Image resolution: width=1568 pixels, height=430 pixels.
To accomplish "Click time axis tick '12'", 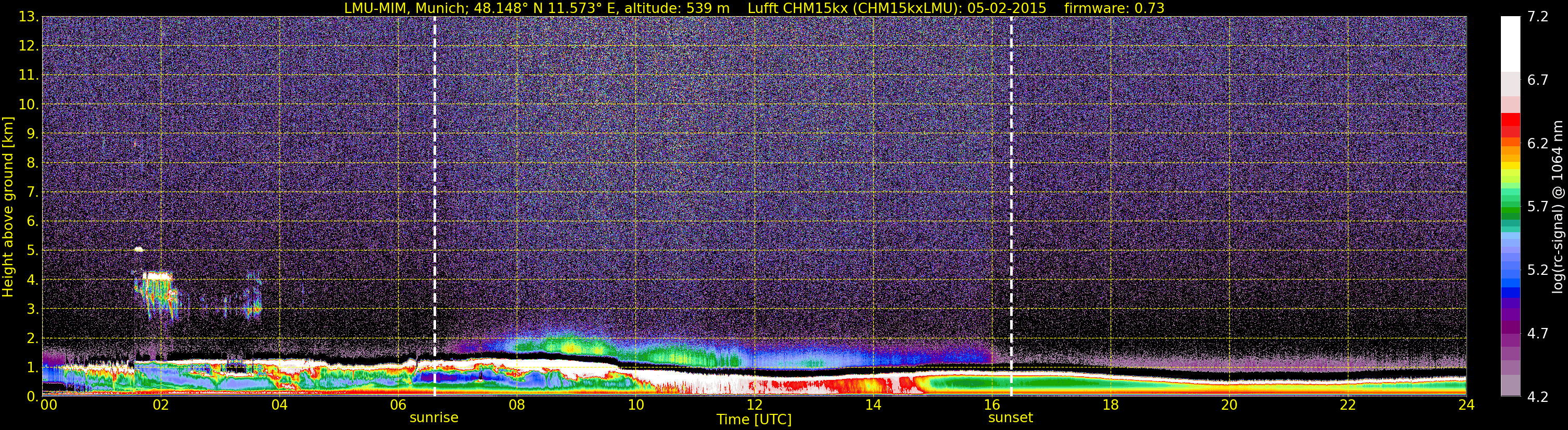I will [x=754, y=405].
